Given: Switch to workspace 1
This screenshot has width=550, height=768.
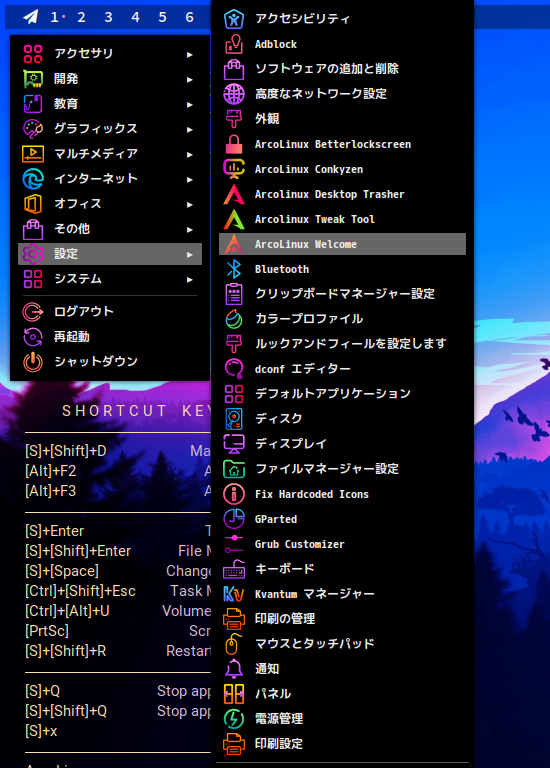Looking at the screenshot, I should coord(54,18).
